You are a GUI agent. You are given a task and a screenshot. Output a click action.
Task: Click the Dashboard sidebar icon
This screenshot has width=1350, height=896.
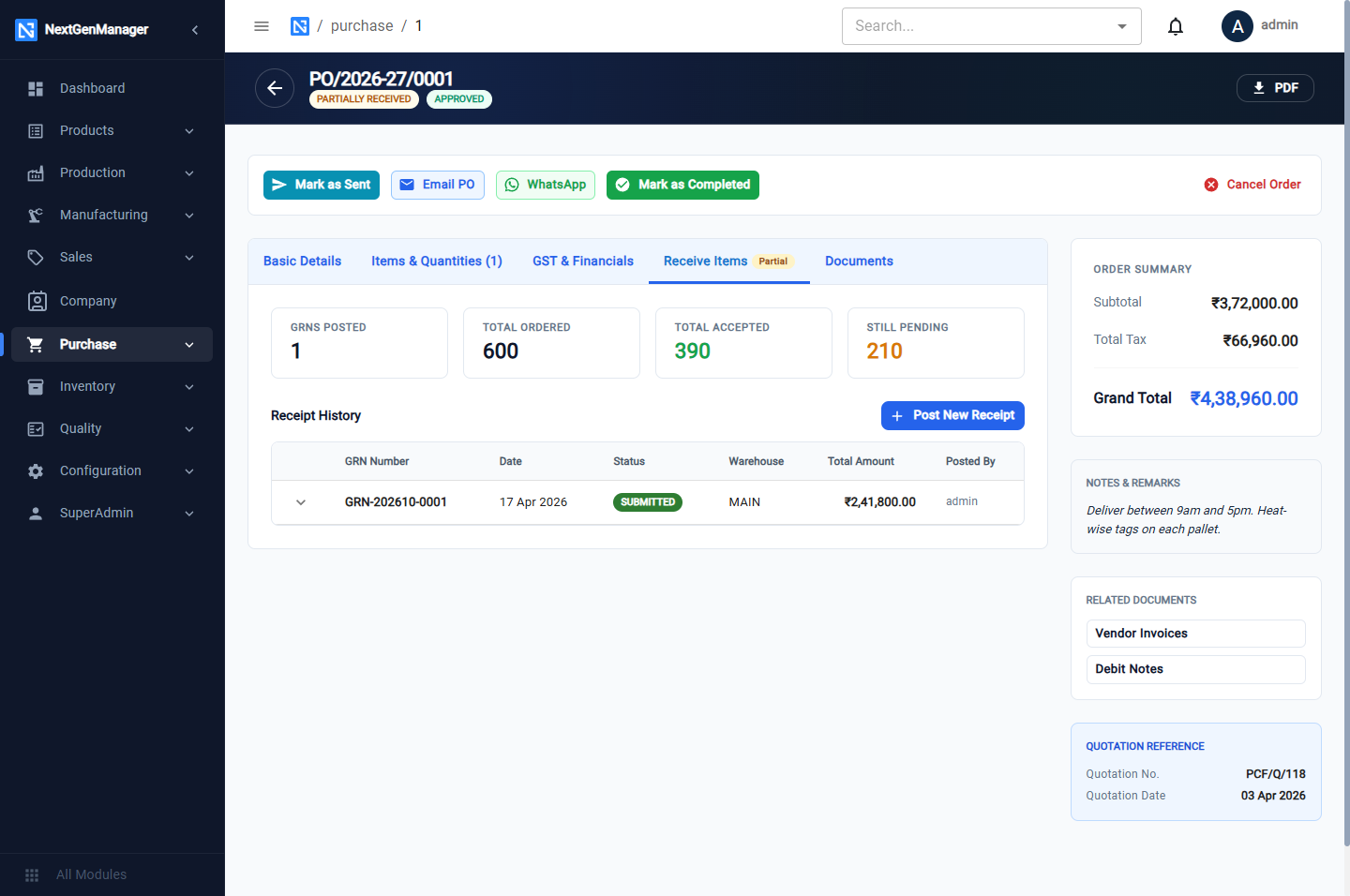point(36,88)
